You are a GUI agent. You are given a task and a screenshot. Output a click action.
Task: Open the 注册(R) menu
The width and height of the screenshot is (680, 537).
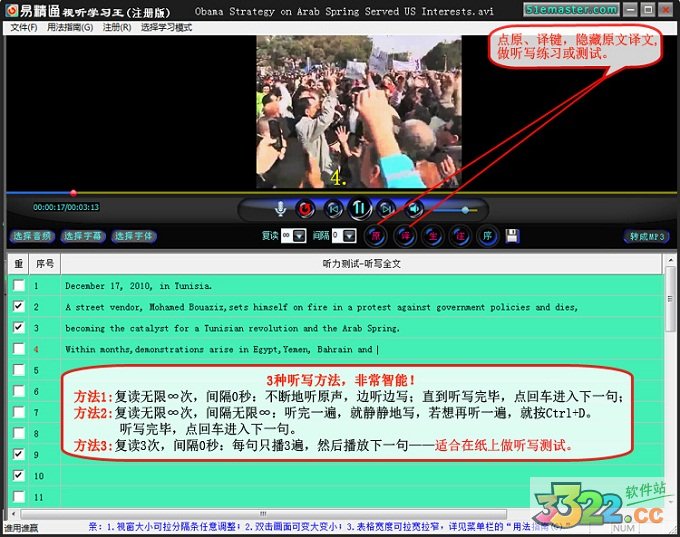[117, 27]
